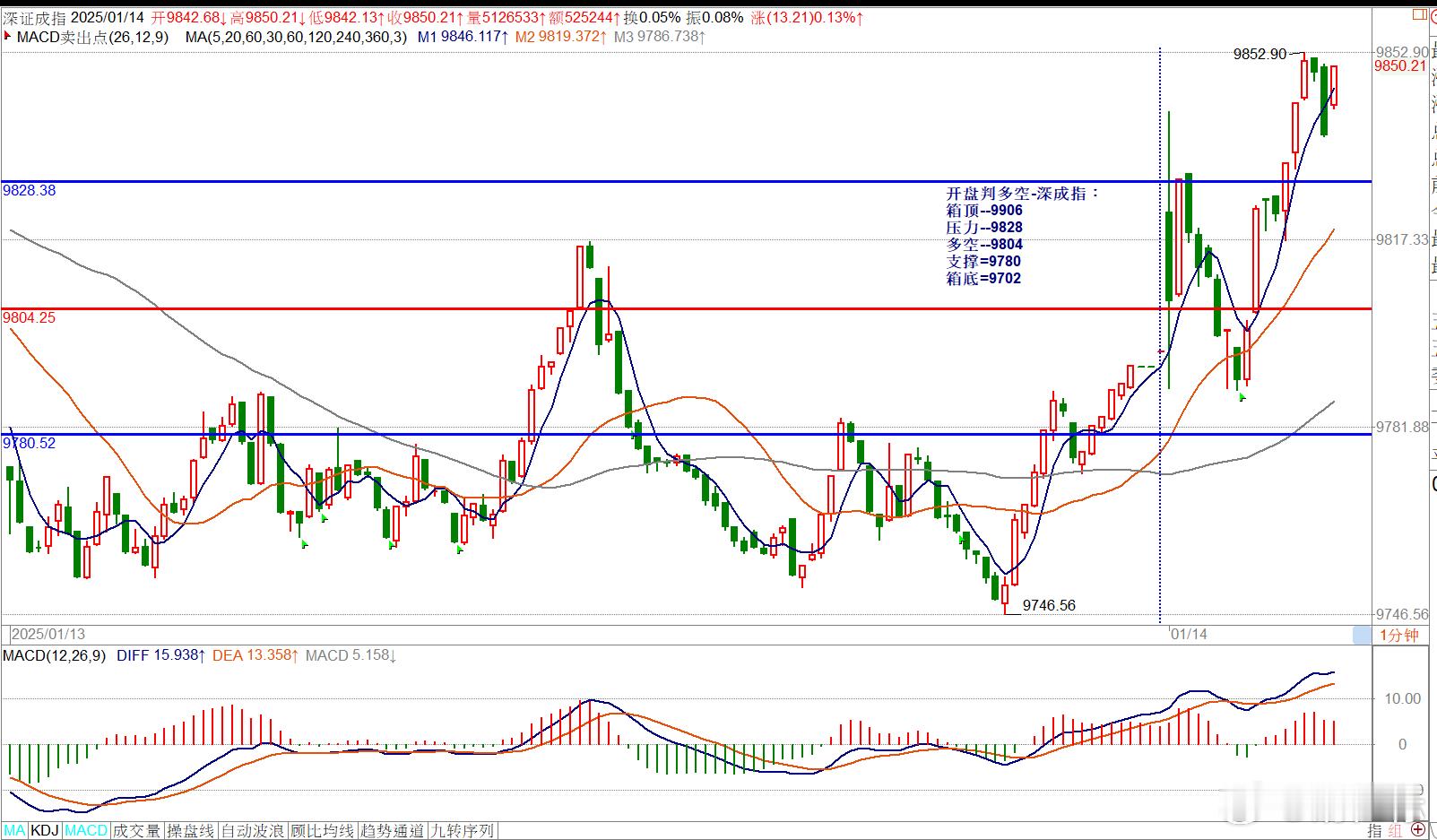The image size is (1437, 840).
Task: Click the blue 9780.52 support line label
Action: 29,443
